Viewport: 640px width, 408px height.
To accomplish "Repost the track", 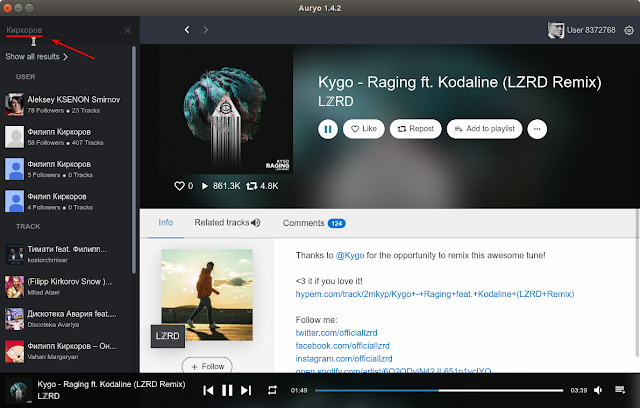I will 416,129.
